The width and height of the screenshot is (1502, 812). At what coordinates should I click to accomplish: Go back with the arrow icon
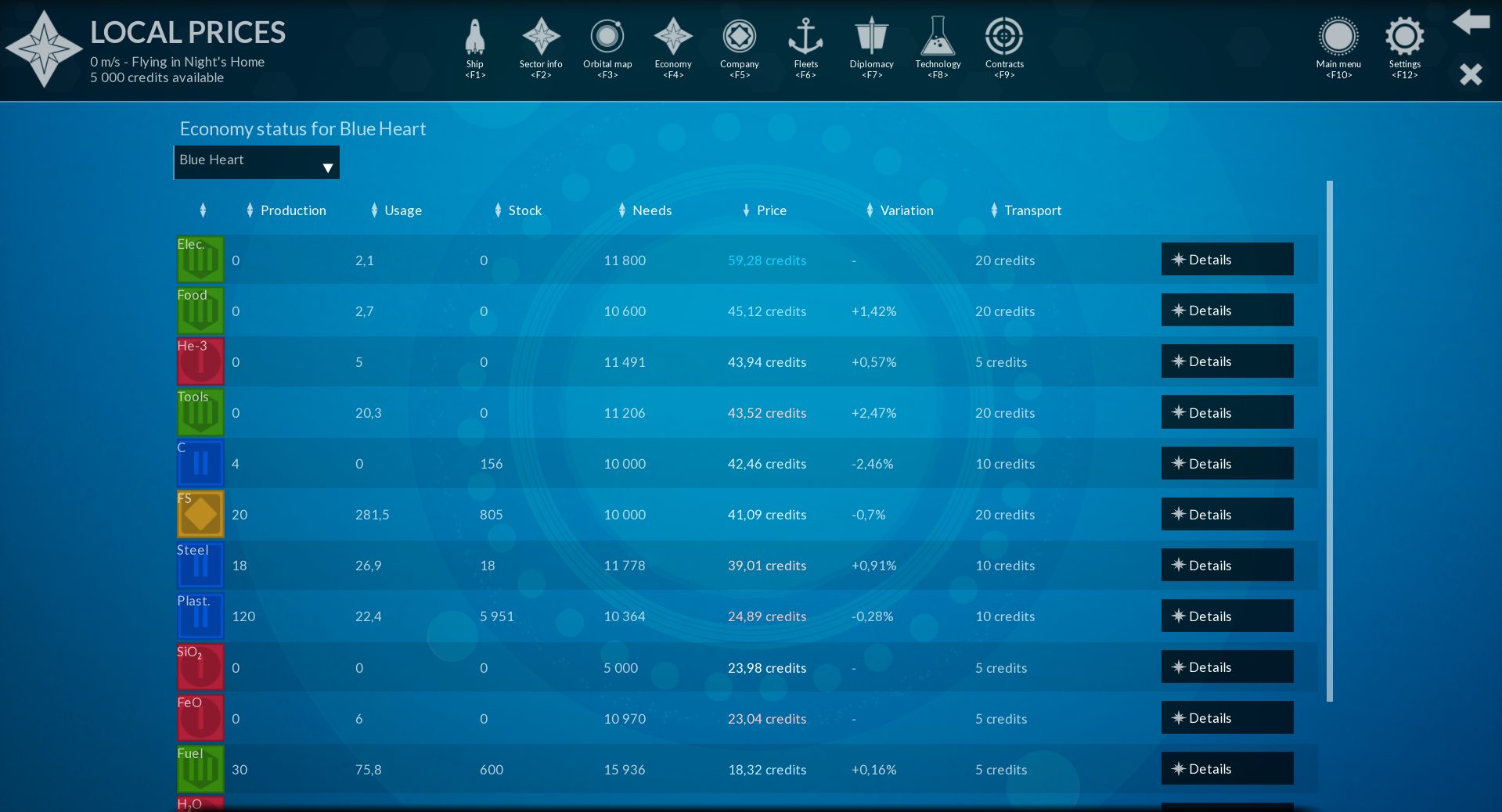pyautogui.click(x=1471, y=22)
